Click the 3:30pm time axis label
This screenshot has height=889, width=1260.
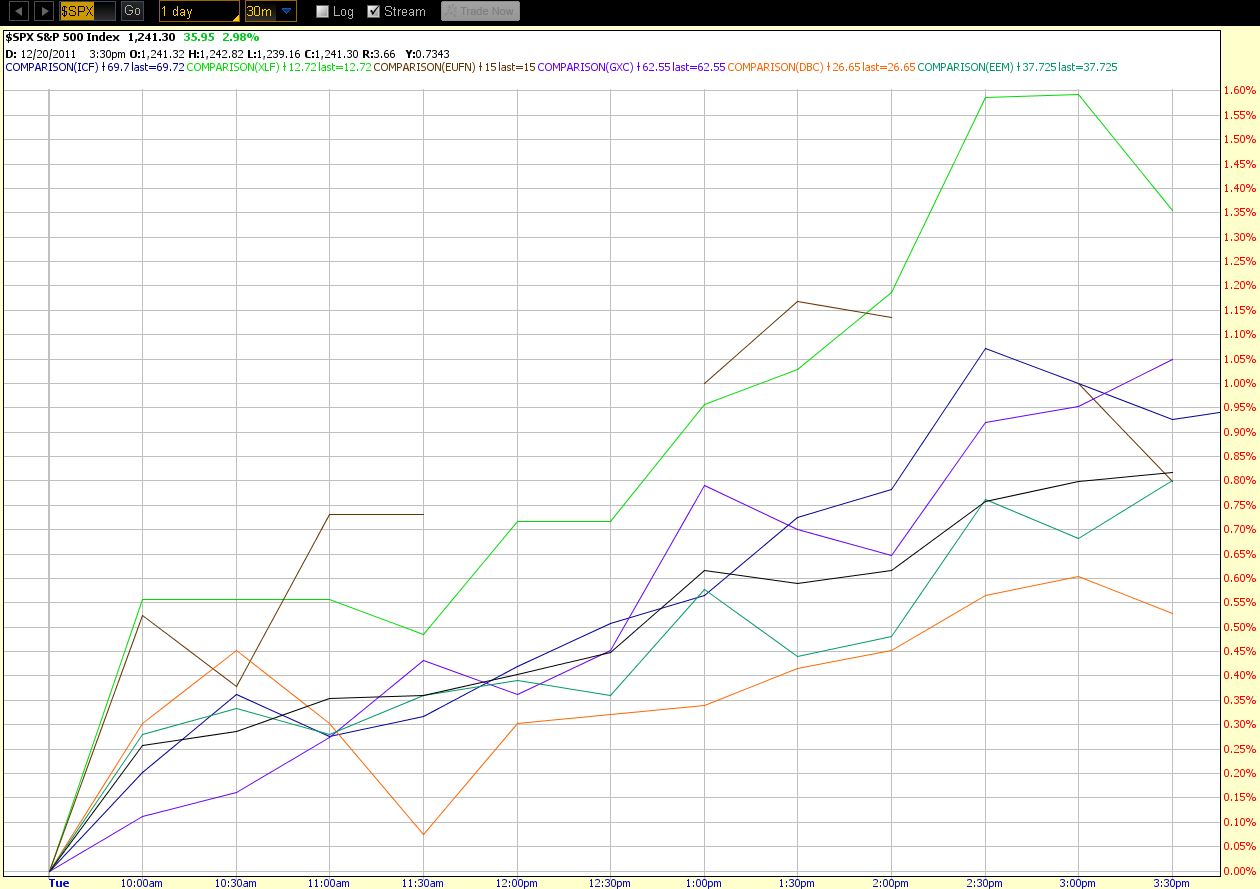pos(1172,883)
